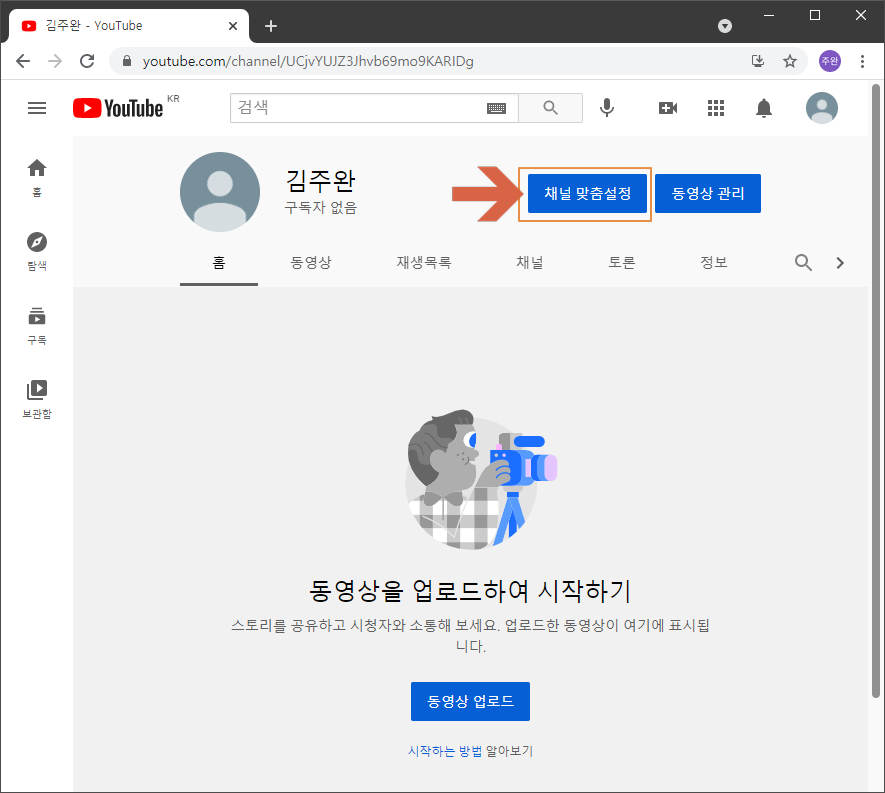
Task: Click the 동영상 업로드 button
Action: (x=470, y=701)
